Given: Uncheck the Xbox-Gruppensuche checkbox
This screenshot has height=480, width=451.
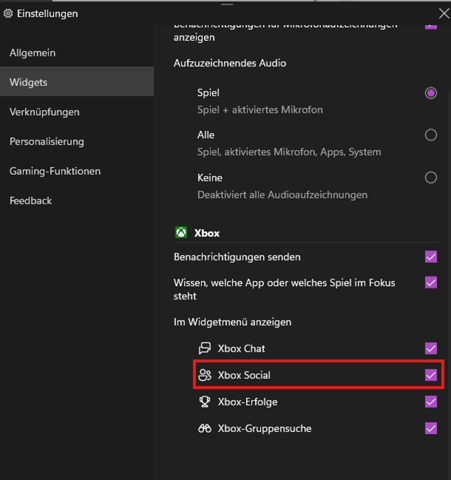Looking at the screenshot, I should [431, 428].
